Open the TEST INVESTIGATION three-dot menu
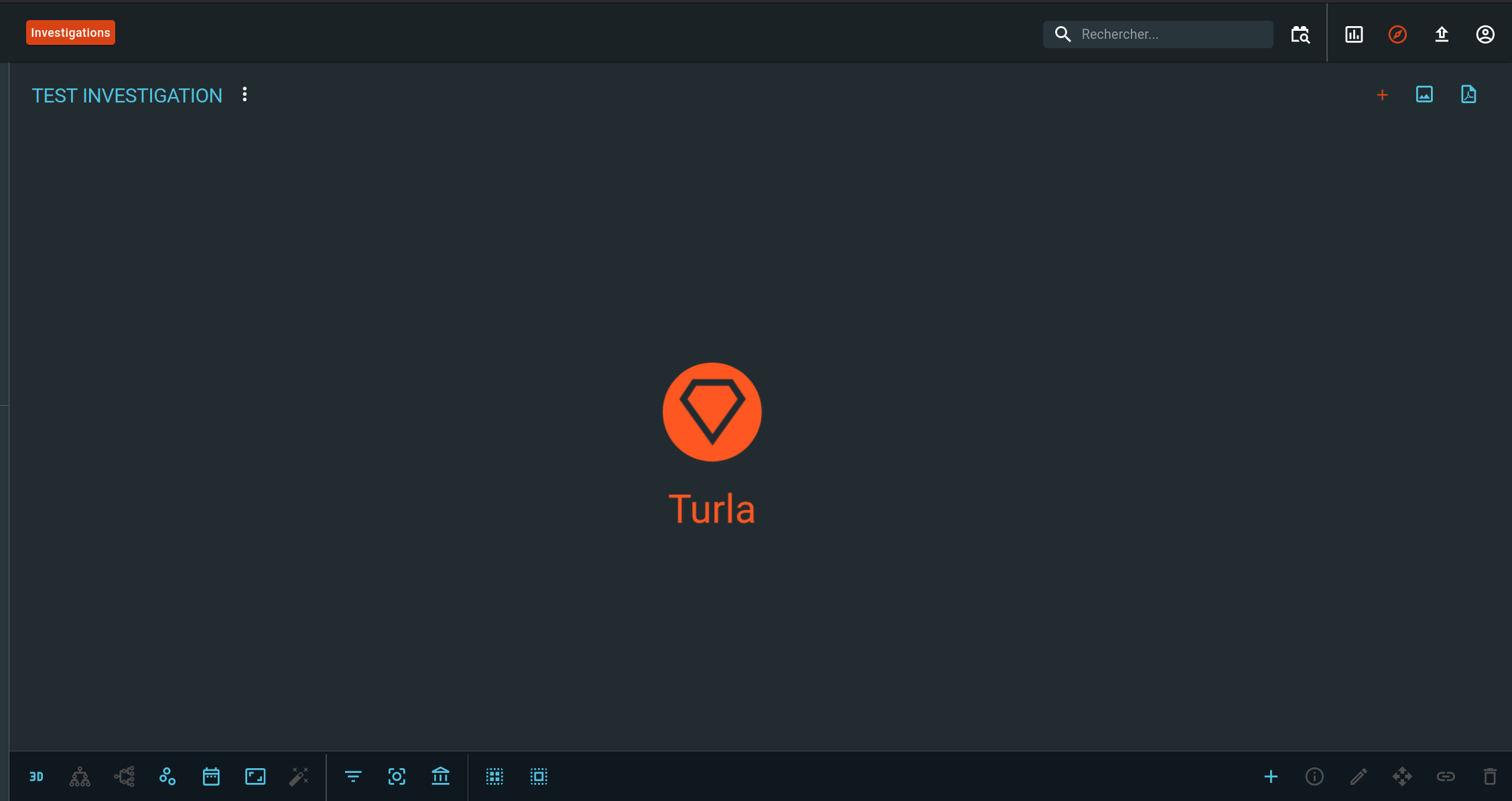 245,94
